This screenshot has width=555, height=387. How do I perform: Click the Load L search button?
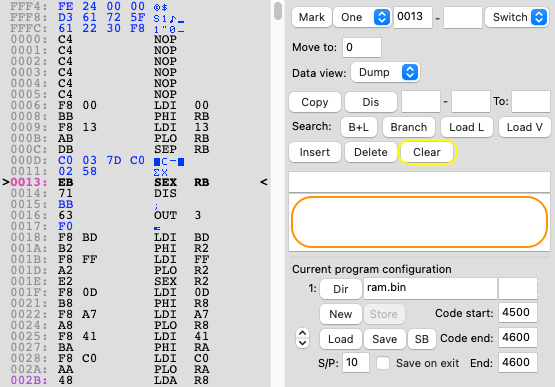coord(467,127)
